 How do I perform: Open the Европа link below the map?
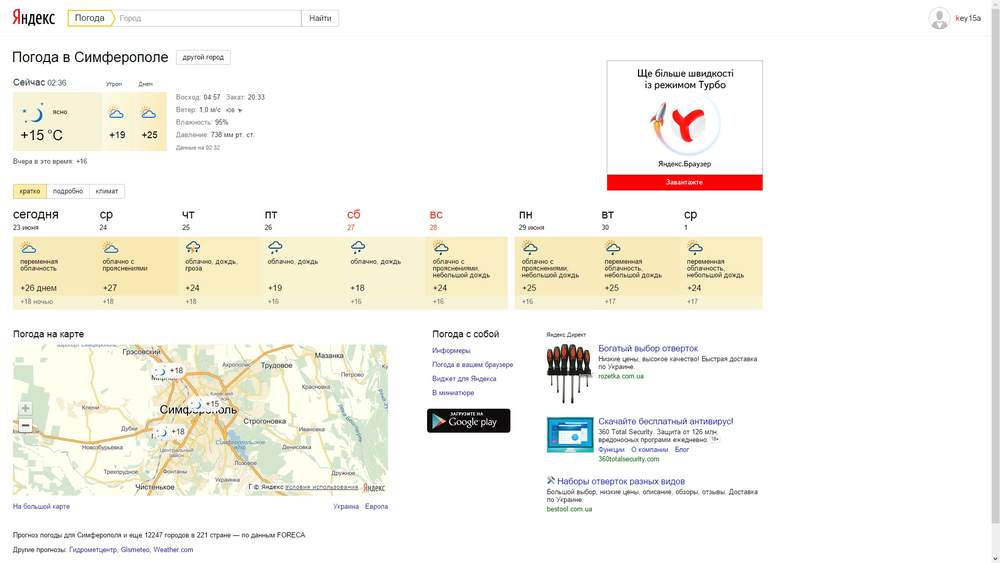click(376, 506)
